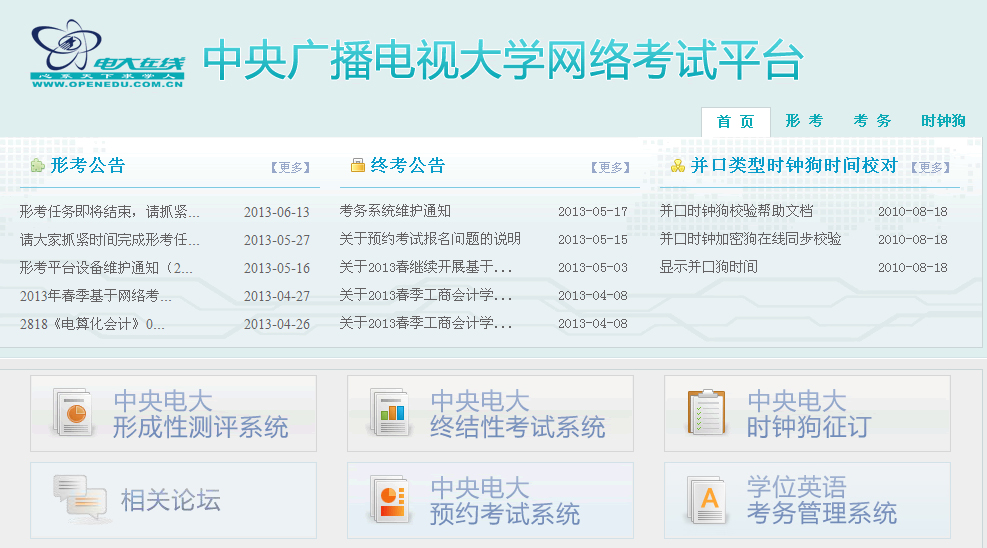Screen dimensions: 987x548
Task: Click the 相关论坛 chat bubble icon
Action: (78, 499)
